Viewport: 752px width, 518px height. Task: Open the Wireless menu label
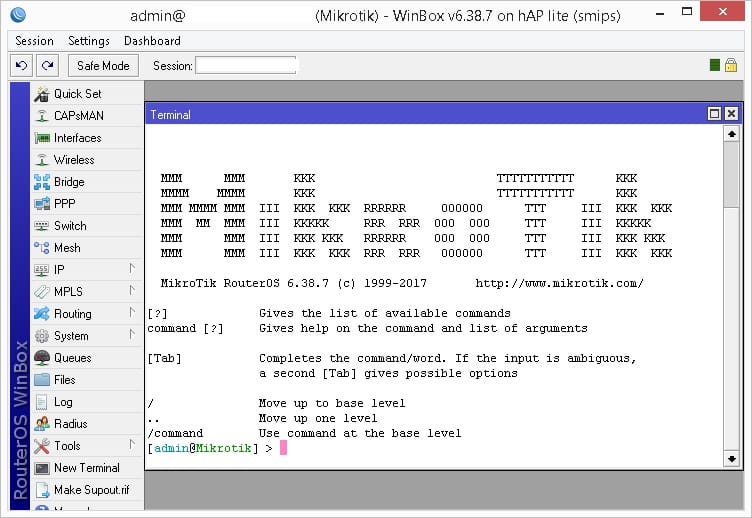click(74, 160)
